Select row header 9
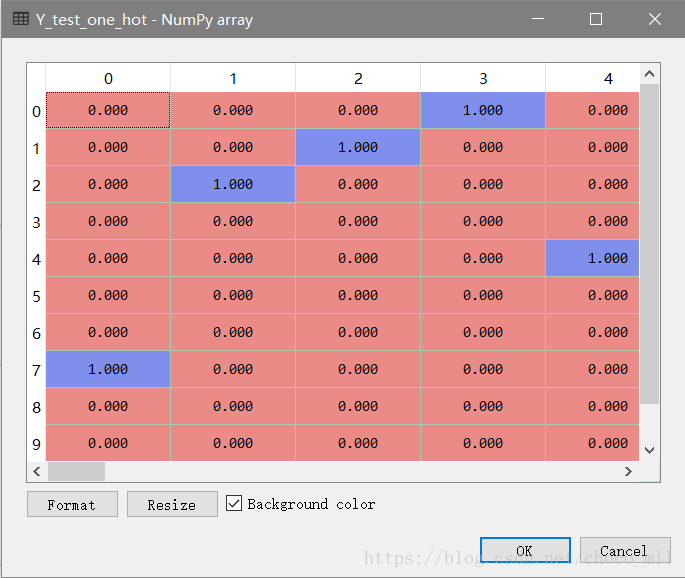The height and width of the screenshot is (578, 685). (37, 443)
